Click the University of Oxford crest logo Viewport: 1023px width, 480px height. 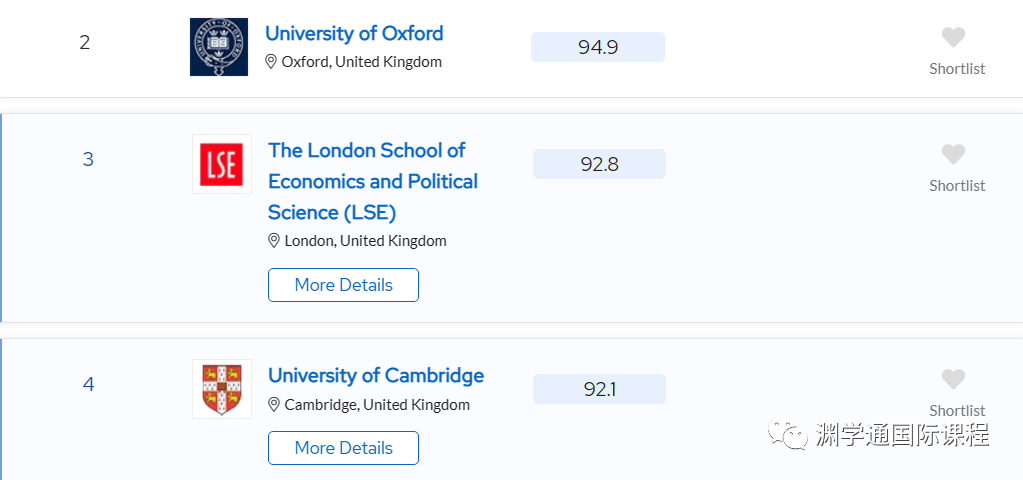[x=219, y=47]
